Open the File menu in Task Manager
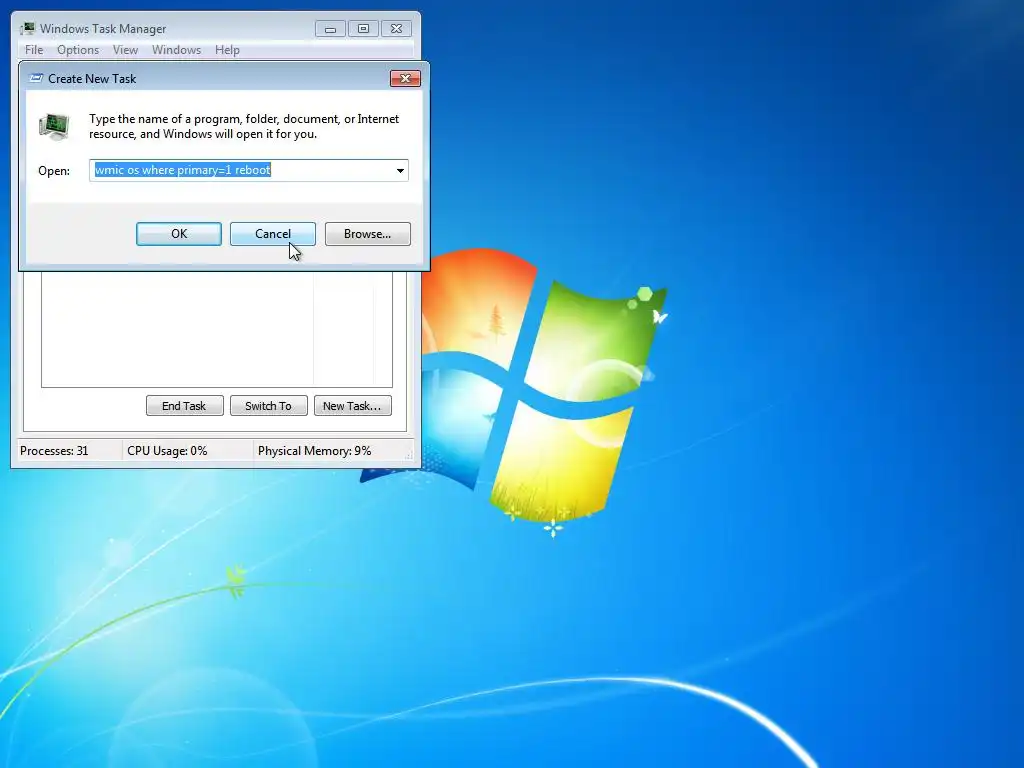 tap(34, 50)
